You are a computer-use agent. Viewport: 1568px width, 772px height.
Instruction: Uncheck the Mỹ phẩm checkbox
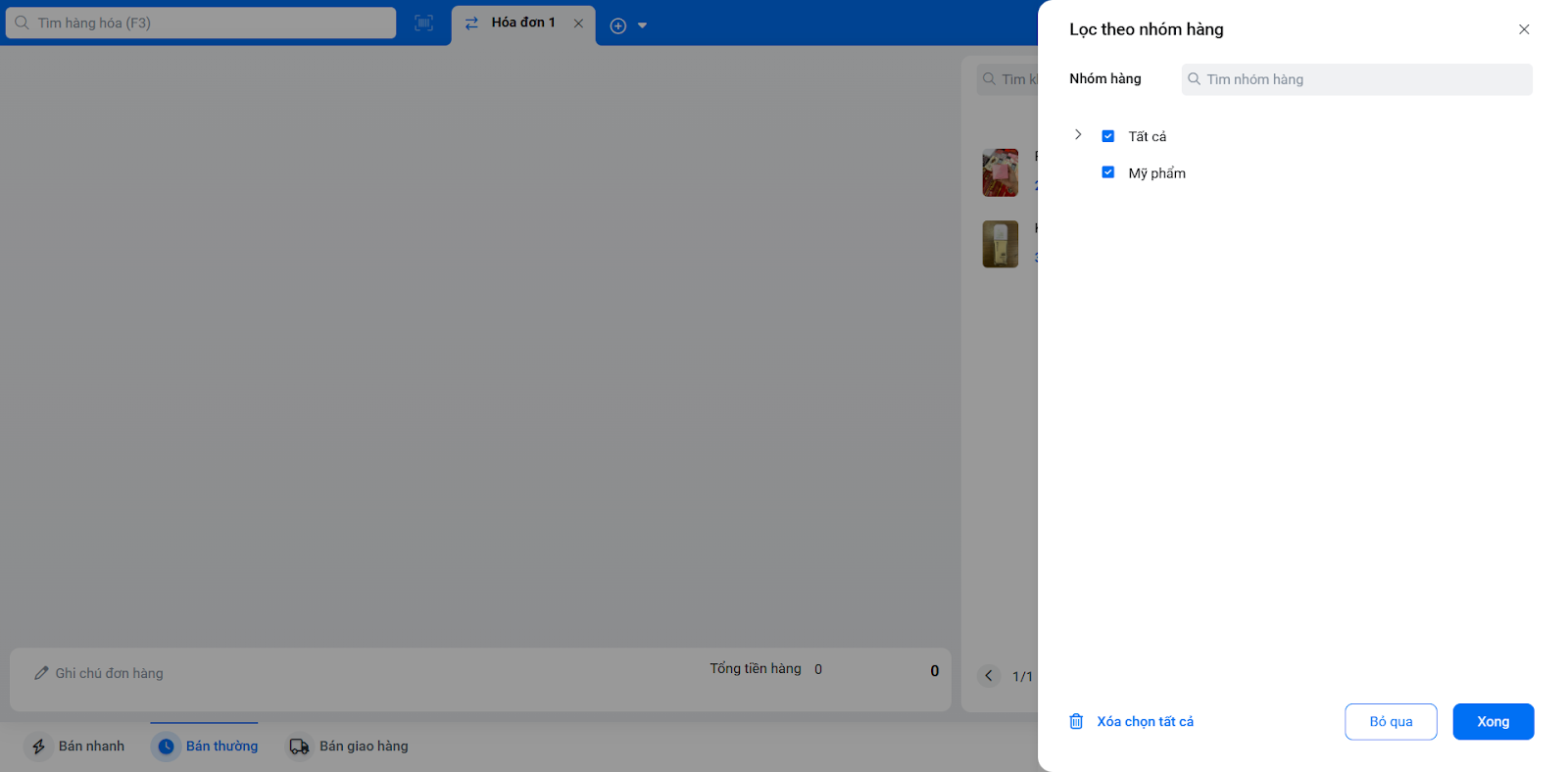(x=1108, y=172)
